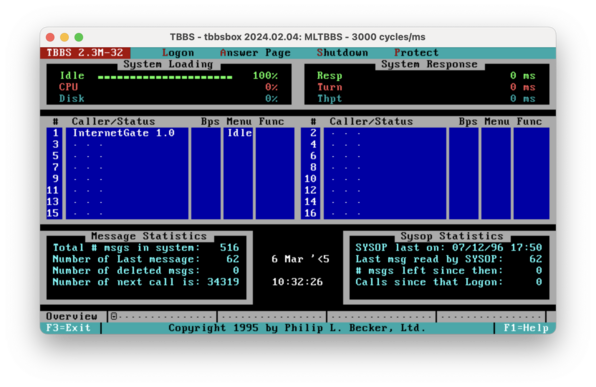Image resolution: width=596 pixels, height=387 pixels.
Task: Click the F3=Exit function key label
Action: (x=68, y=328)
